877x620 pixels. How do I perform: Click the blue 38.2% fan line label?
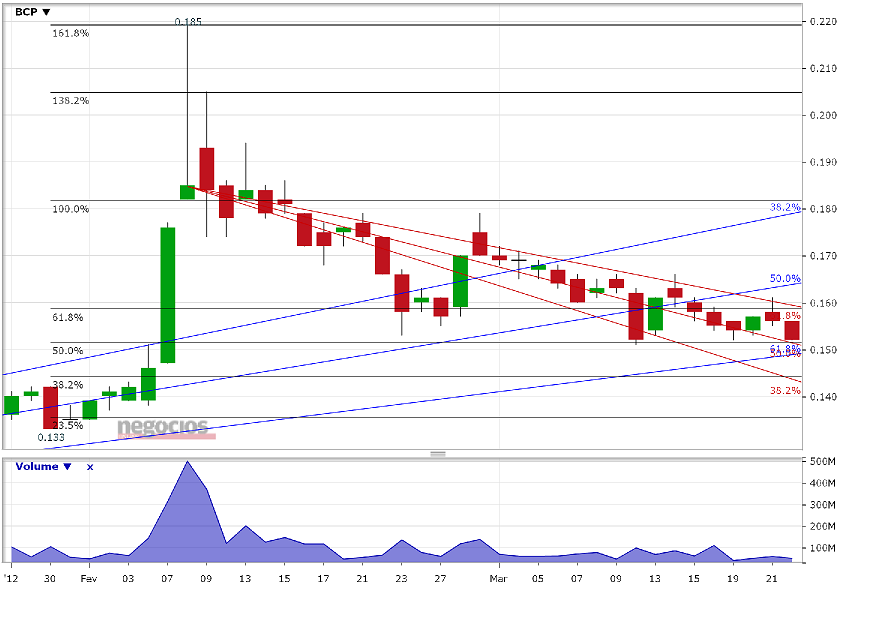[x=785, y=207]
